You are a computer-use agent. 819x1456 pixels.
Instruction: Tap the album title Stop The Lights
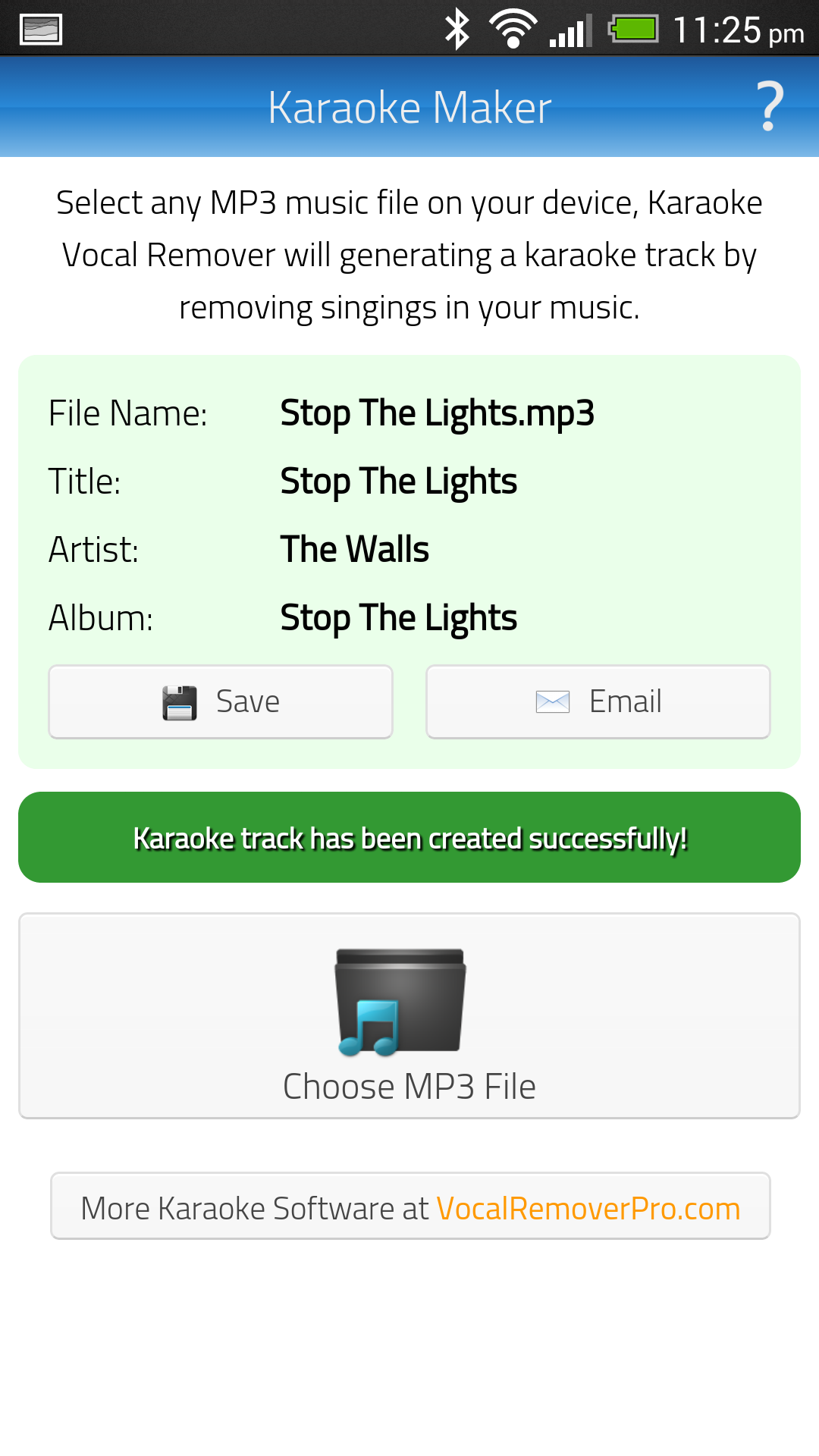pyautogui.click(x=398, y=617)
